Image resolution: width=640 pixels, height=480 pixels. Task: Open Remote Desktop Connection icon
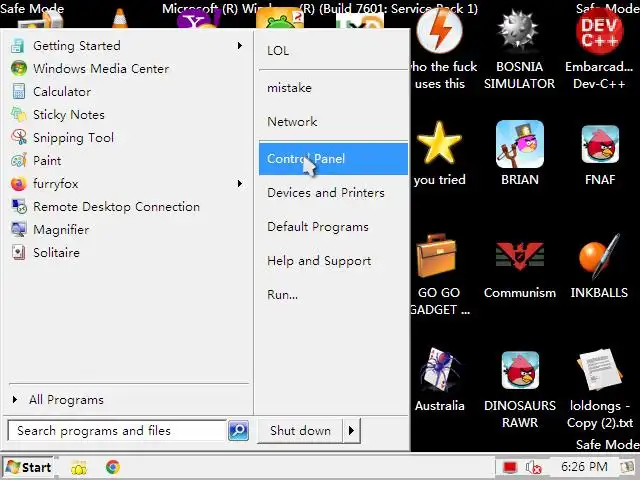tap(19, 207)
